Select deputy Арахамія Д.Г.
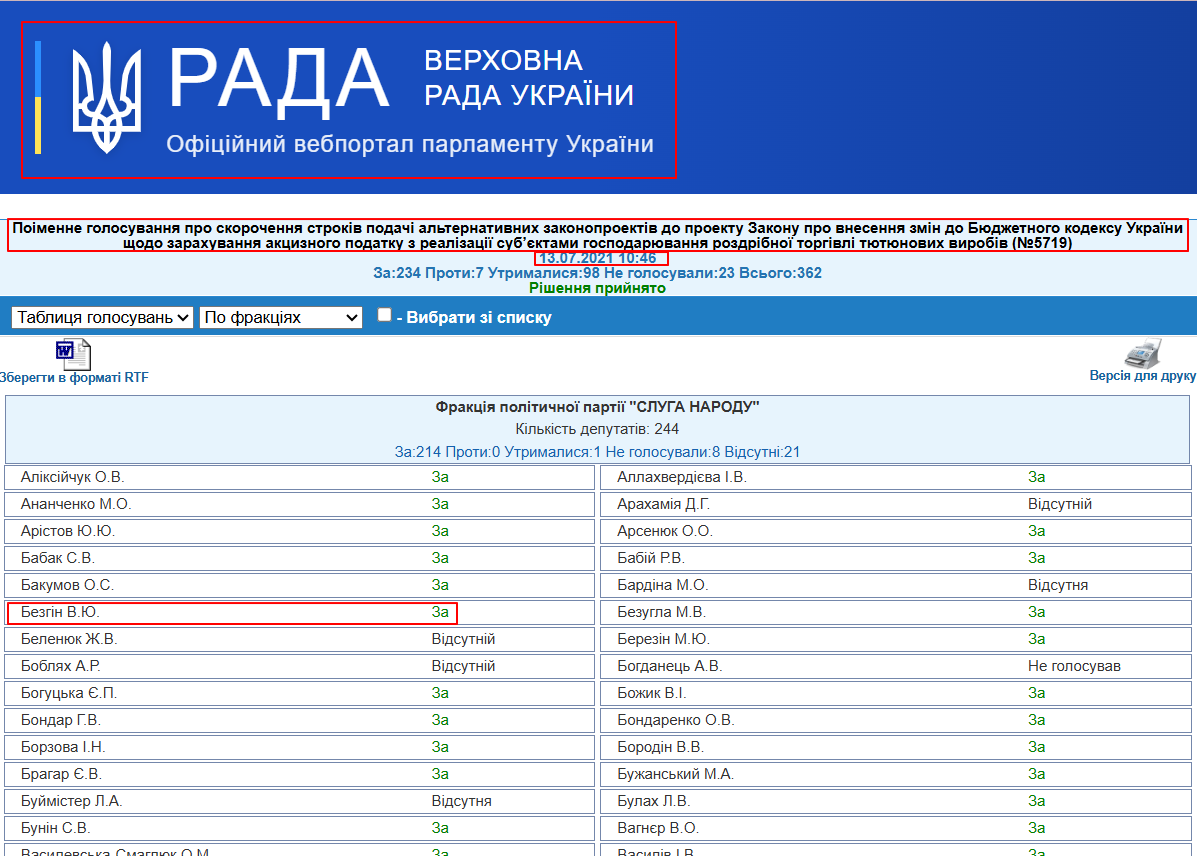Screen dimensions: 1197x856 (x=663, y=504)
